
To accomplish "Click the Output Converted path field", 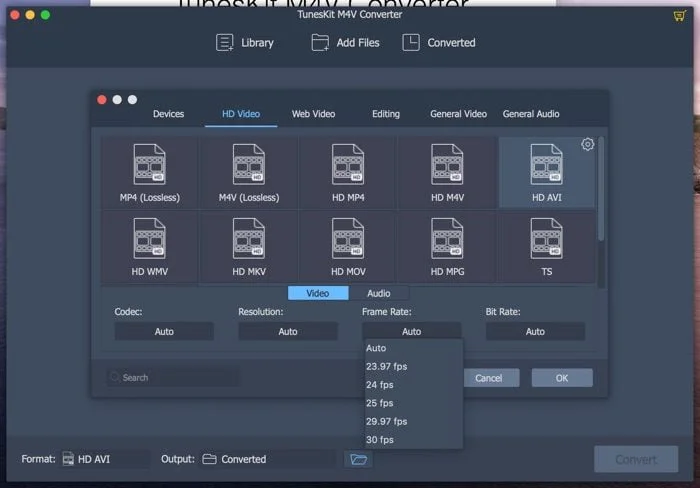I will click(267, 459).
